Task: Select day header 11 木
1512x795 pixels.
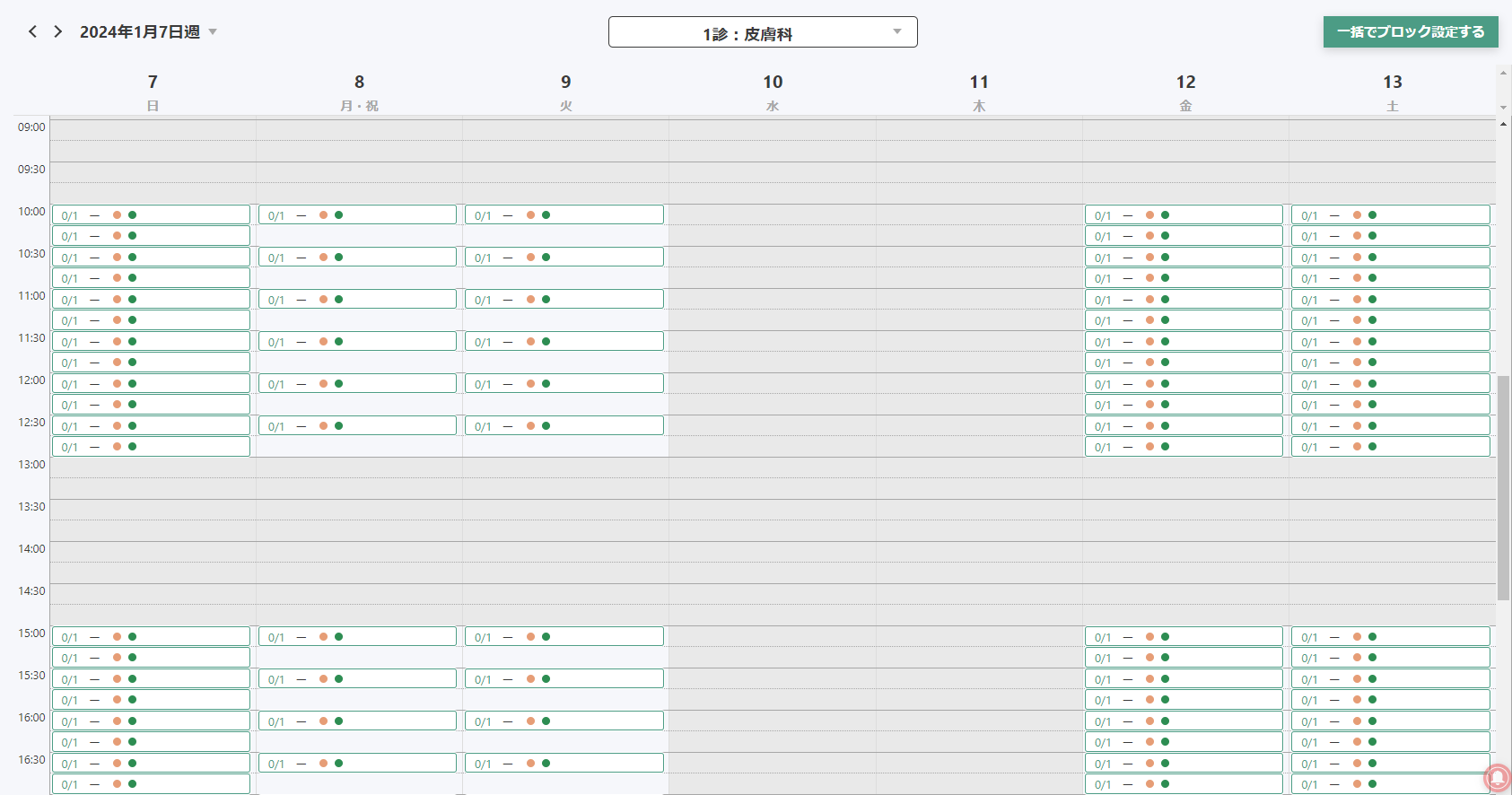Action: (x=979, y=92)
